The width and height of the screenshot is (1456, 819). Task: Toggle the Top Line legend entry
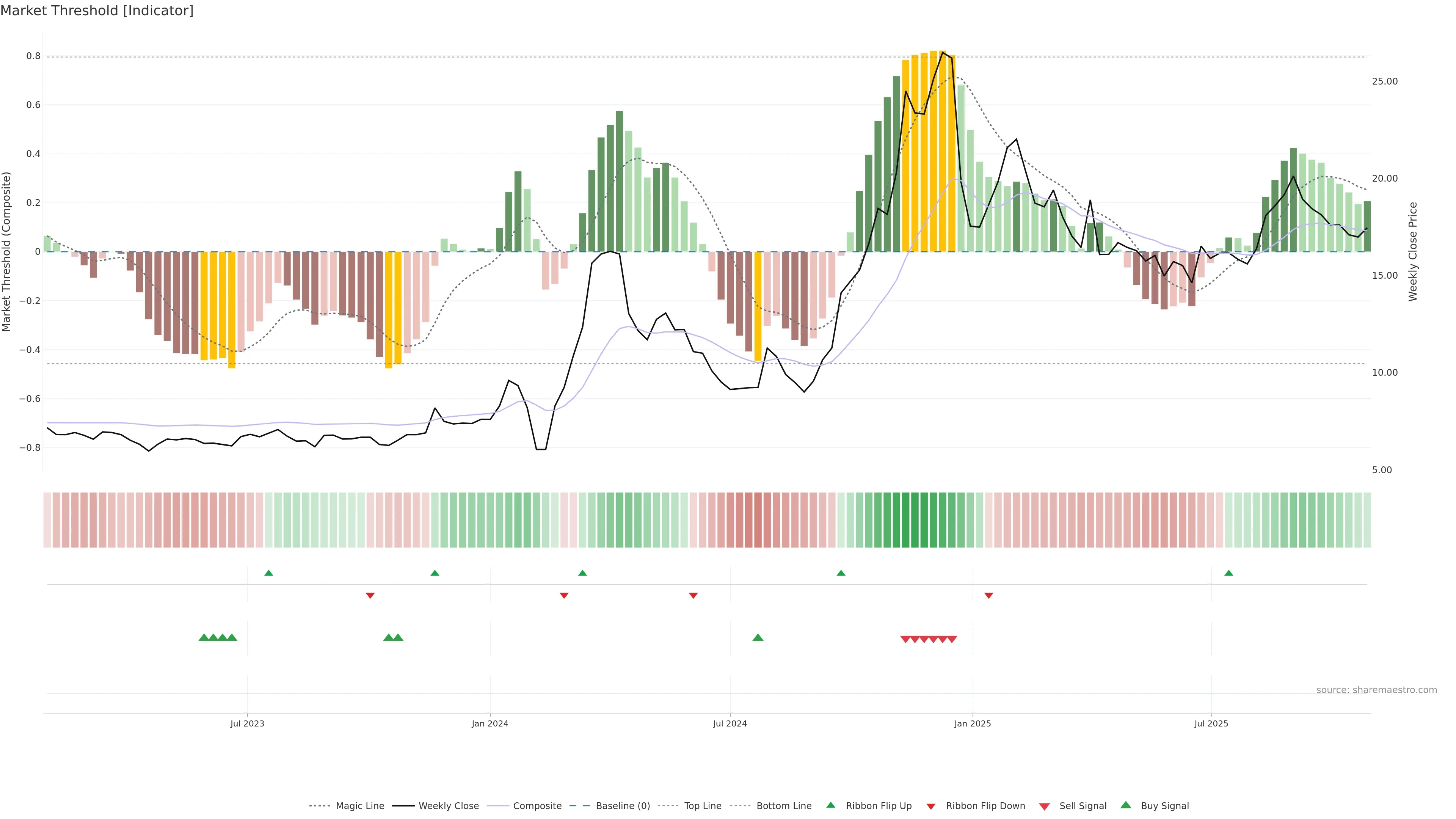point(703,806)
